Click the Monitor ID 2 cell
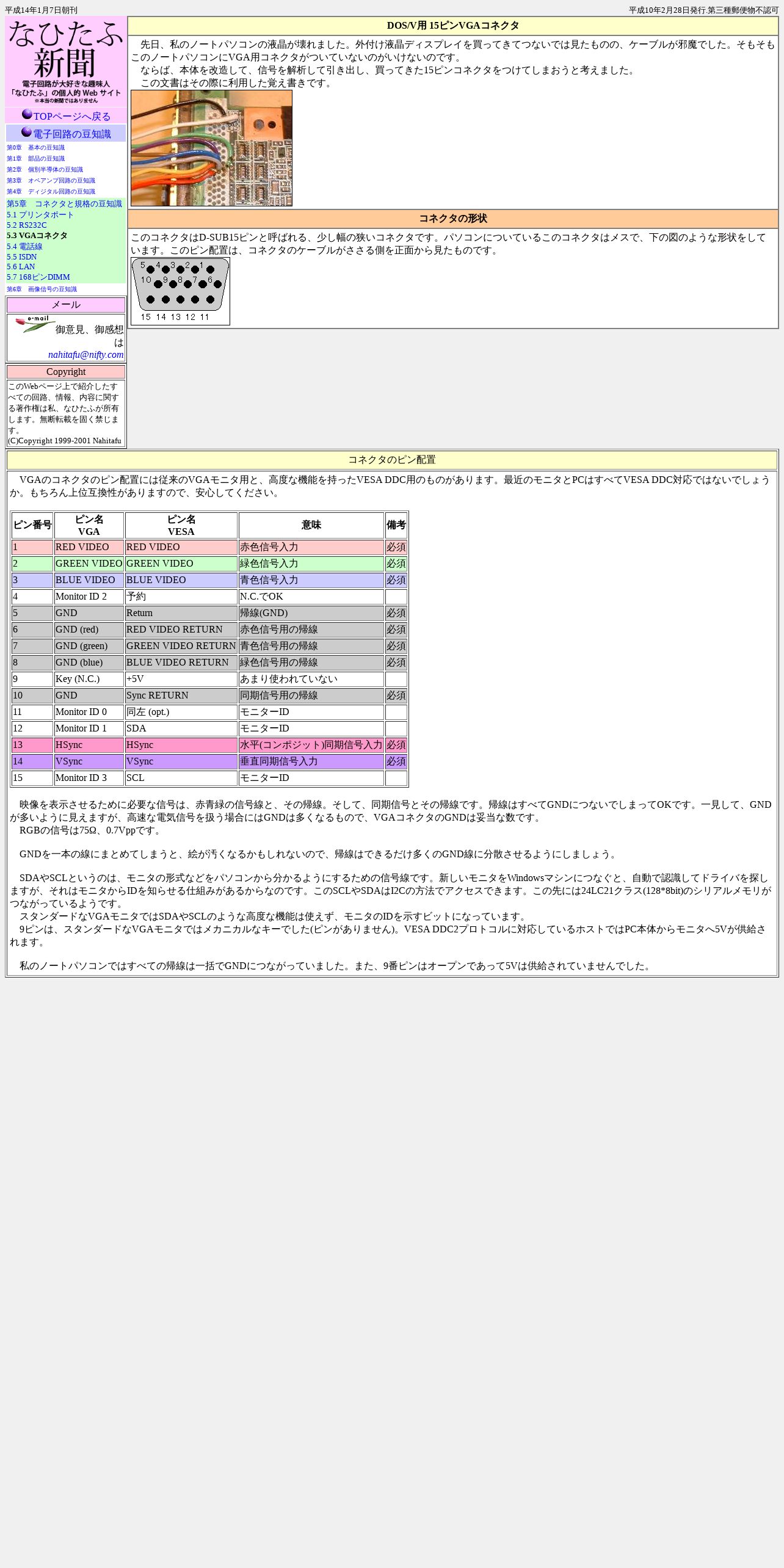This screenshot has width=784, height=1568. tap(89, 597)
